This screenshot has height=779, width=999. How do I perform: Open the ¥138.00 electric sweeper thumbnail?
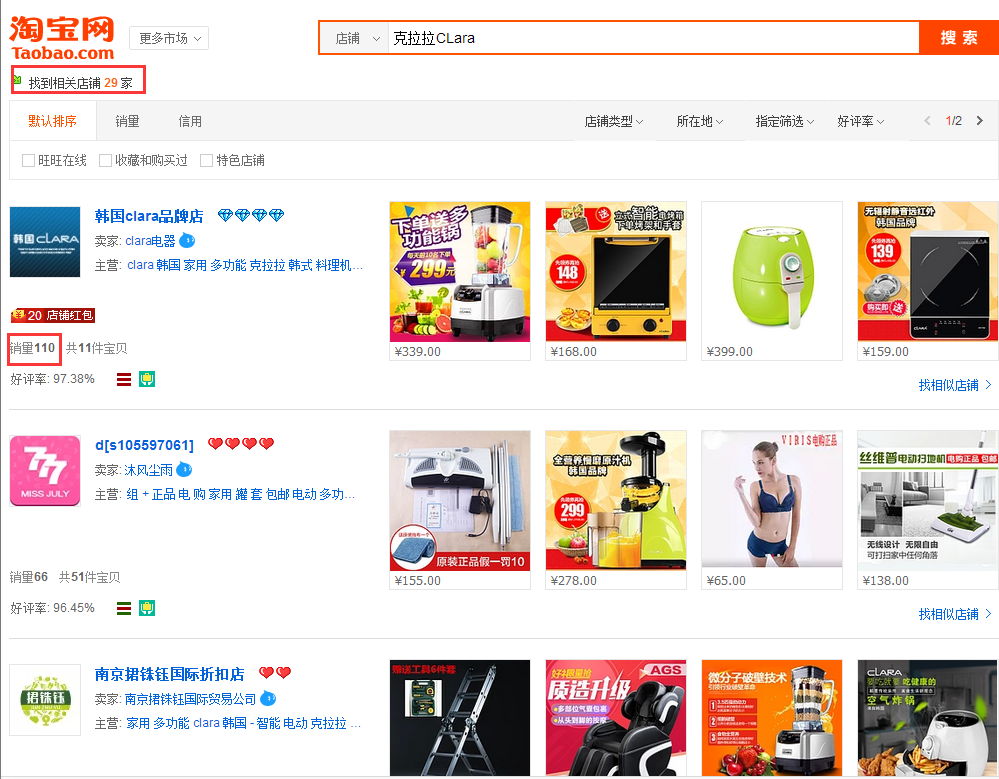coord(928,501)
